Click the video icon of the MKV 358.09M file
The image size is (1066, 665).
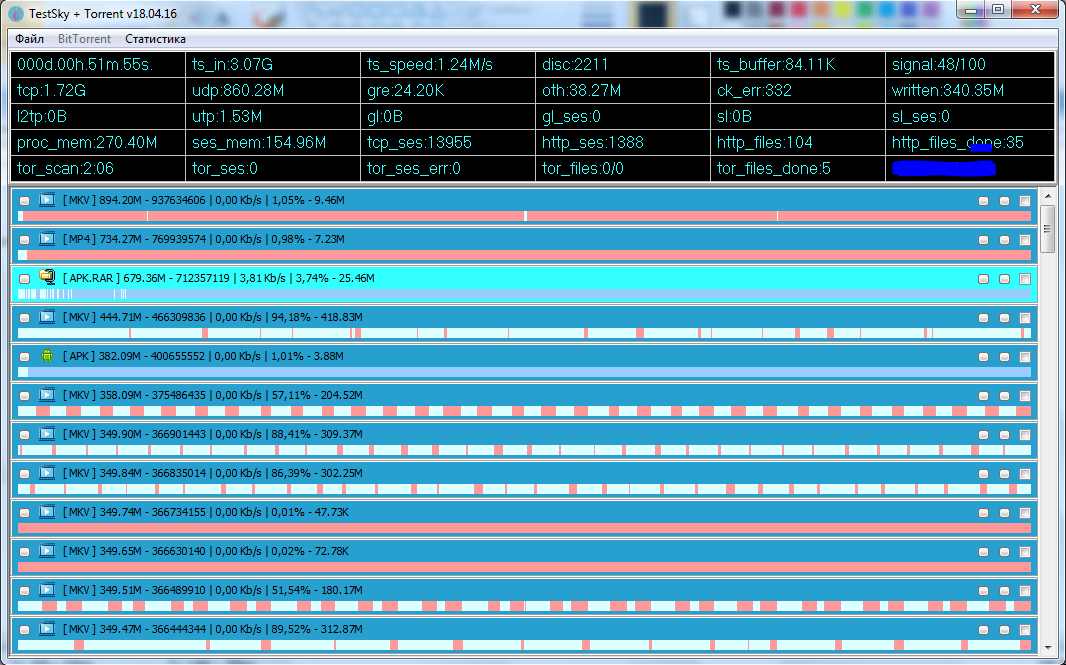[x=47, y=395]
